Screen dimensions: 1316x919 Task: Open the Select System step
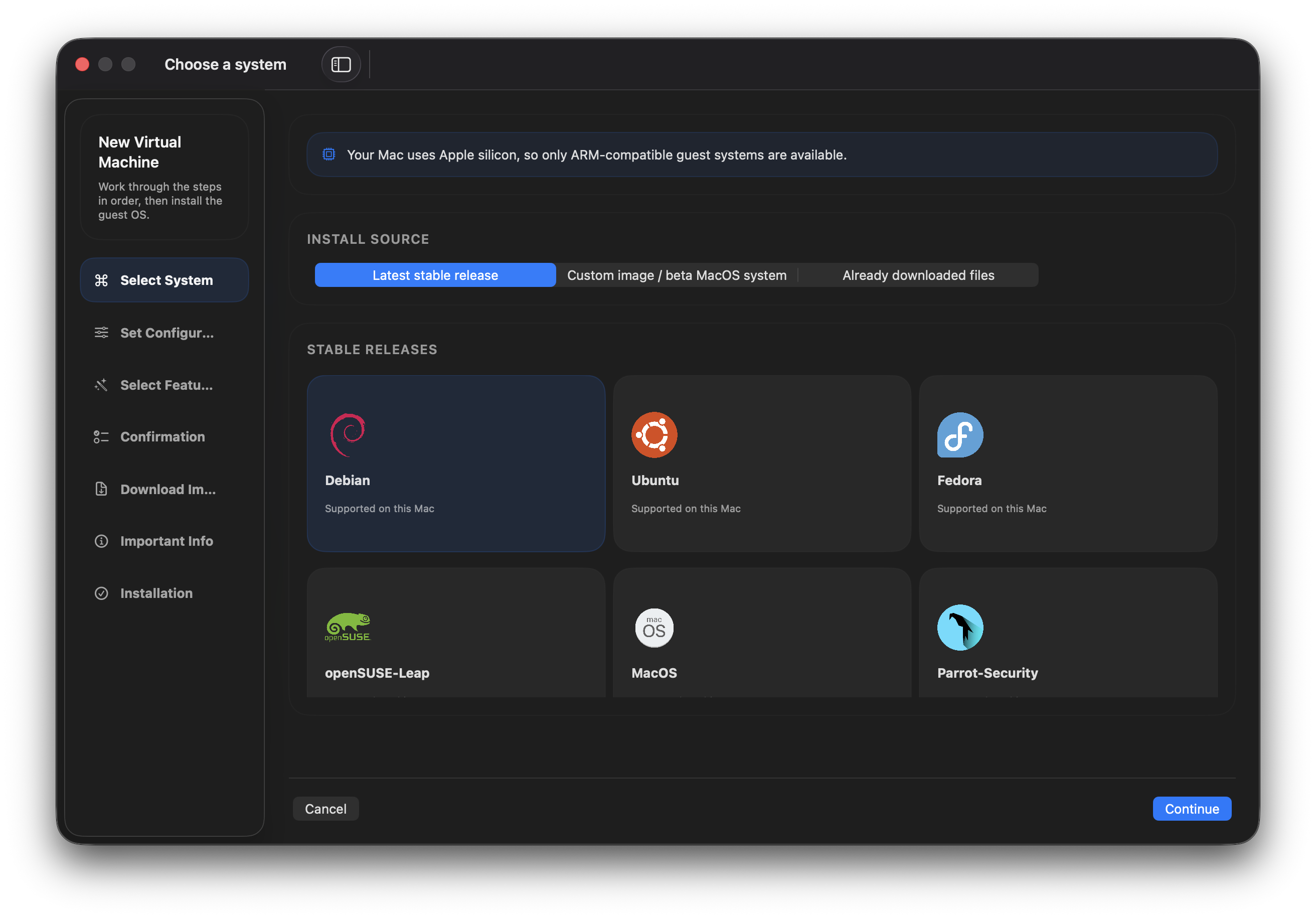[x=164, y=280]
